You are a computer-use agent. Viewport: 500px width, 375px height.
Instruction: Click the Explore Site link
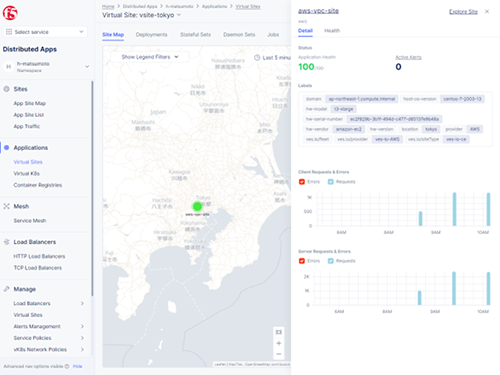click(463, 12)
